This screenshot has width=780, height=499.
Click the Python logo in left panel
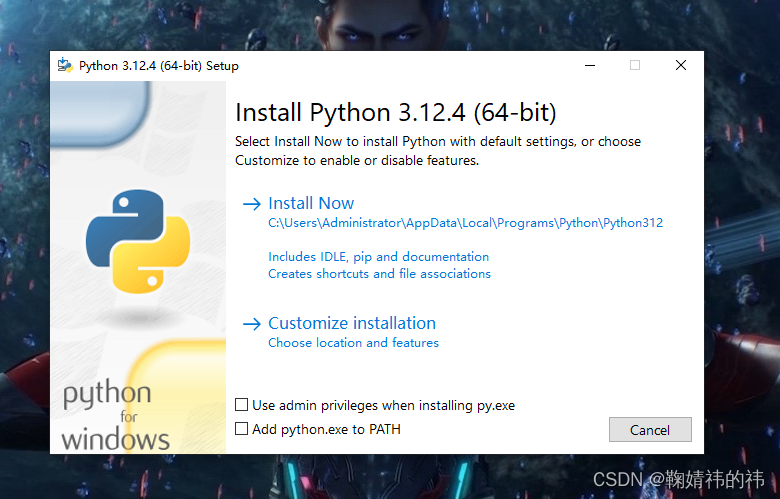138,241
